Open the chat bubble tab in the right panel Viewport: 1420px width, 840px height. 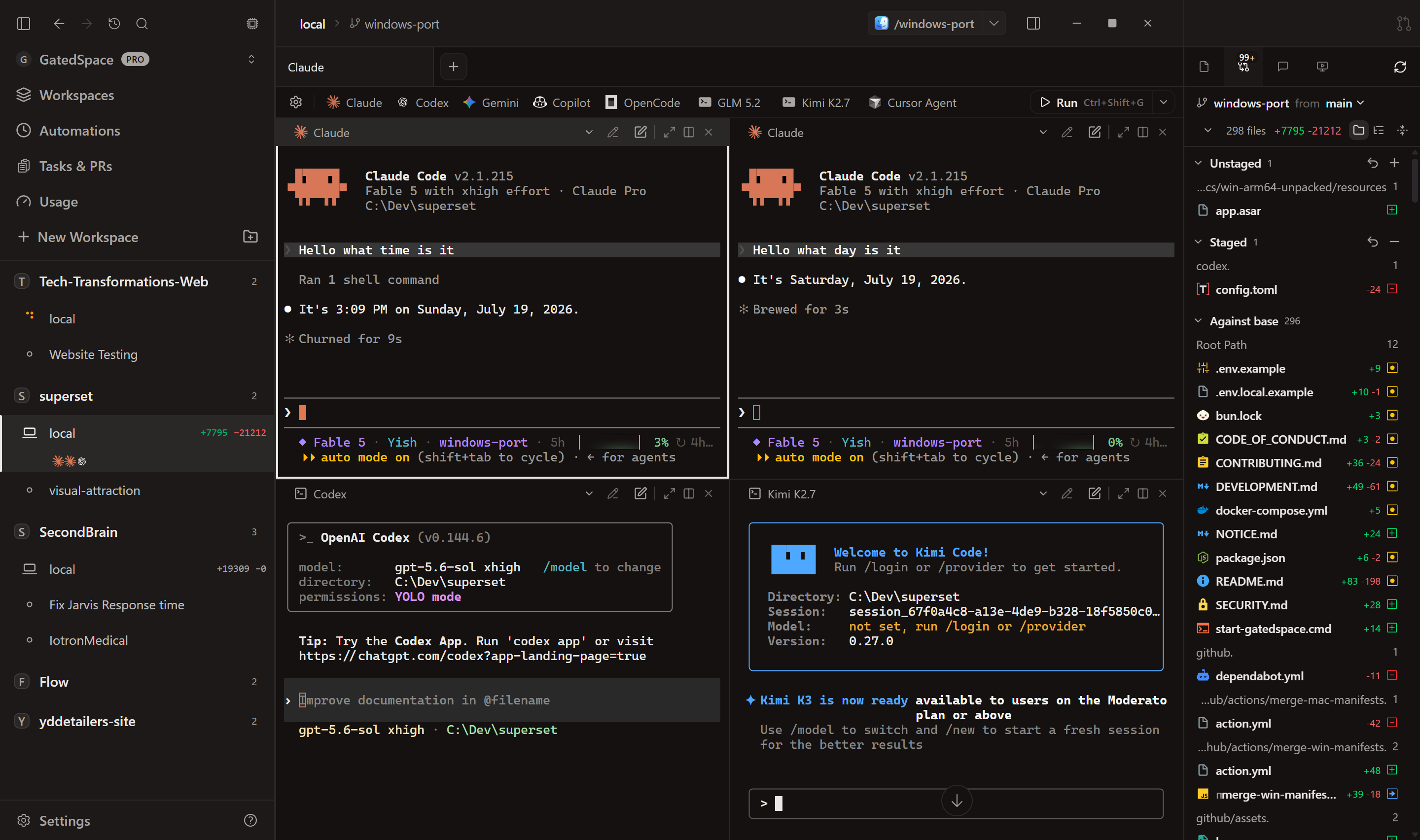coord(1282,67)
